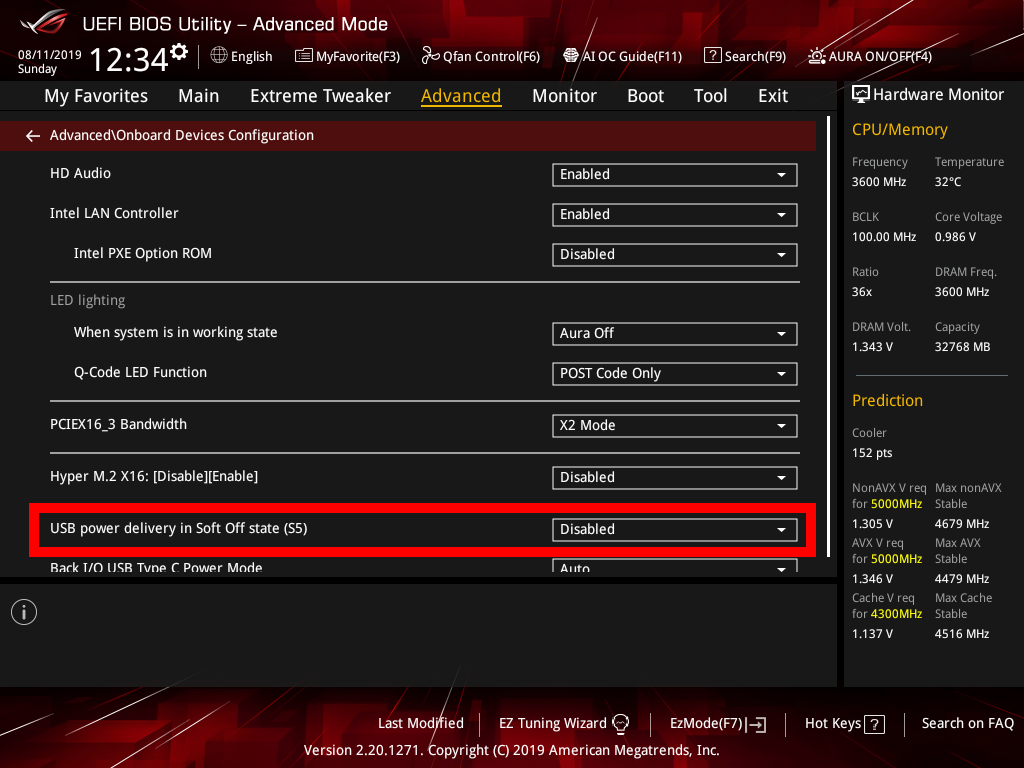This screenshot has width=1024, height=768.
Task: Click the AI OC Guide brain icon
Action: 571,56
